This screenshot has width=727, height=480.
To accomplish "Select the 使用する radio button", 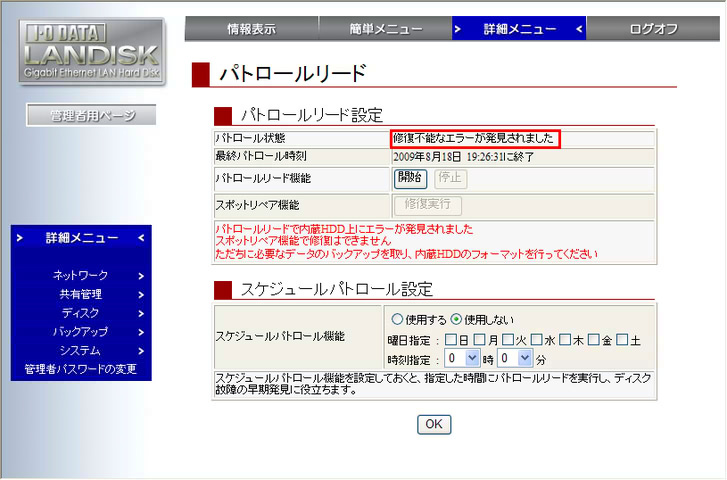I will pyautogui.click(x=397, y=320).
